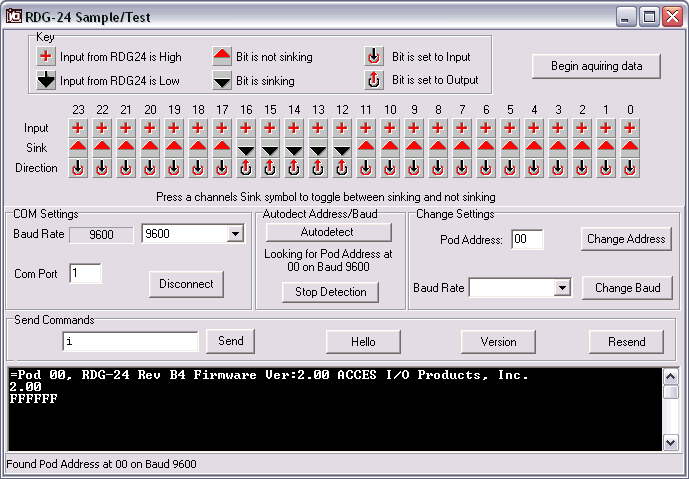Click the Input plus icon for channel 12
This screenshot has height=479, width=689.
tap(342, 128)
